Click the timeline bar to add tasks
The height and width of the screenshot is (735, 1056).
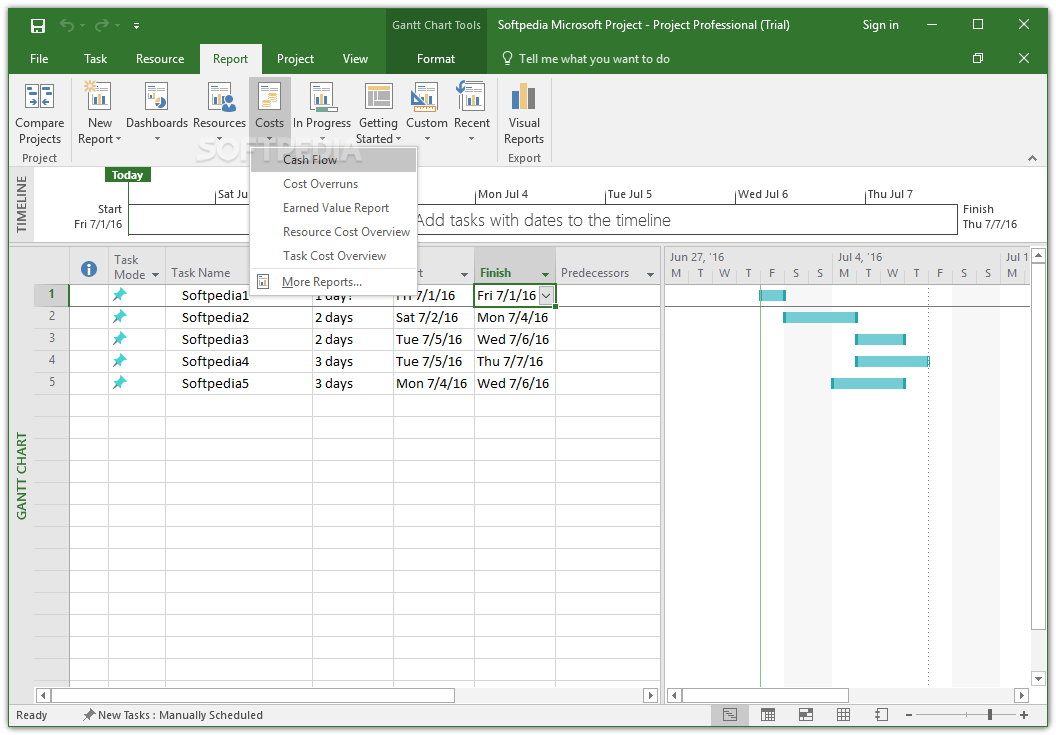(600, 219)
